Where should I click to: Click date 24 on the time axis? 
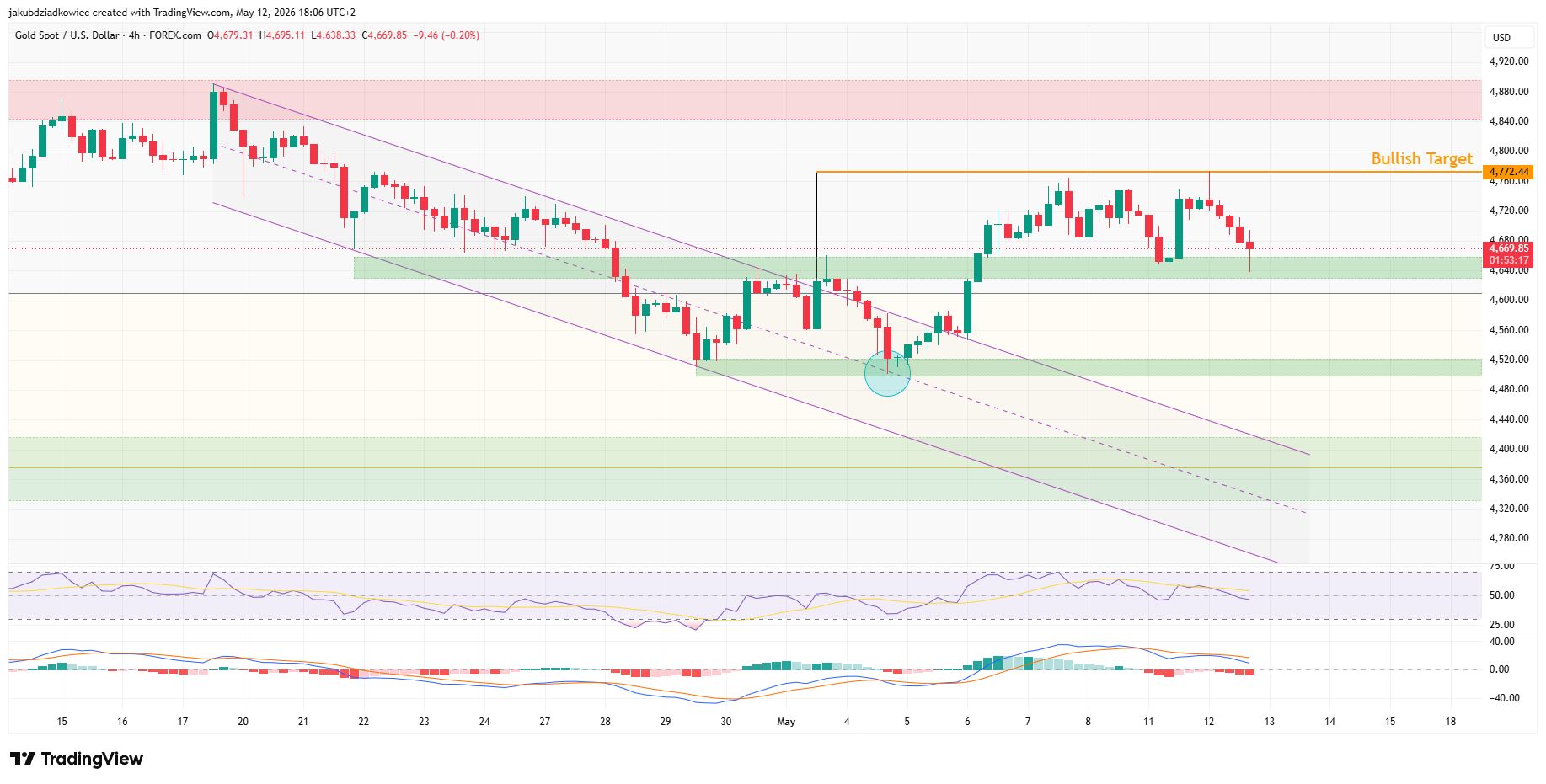(484, 722)
